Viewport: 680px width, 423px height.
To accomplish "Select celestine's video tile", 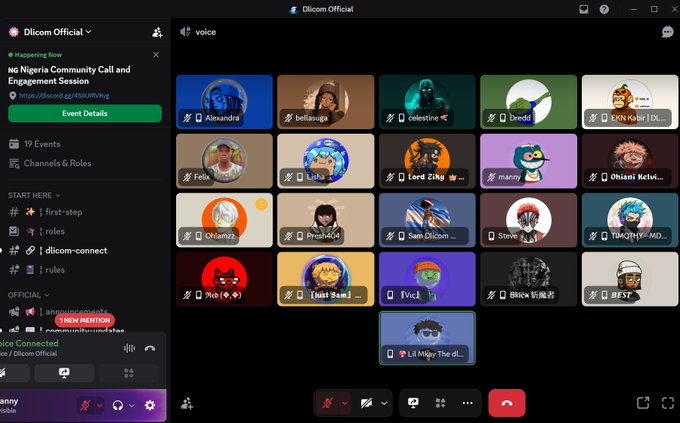I will click(427, 102).
